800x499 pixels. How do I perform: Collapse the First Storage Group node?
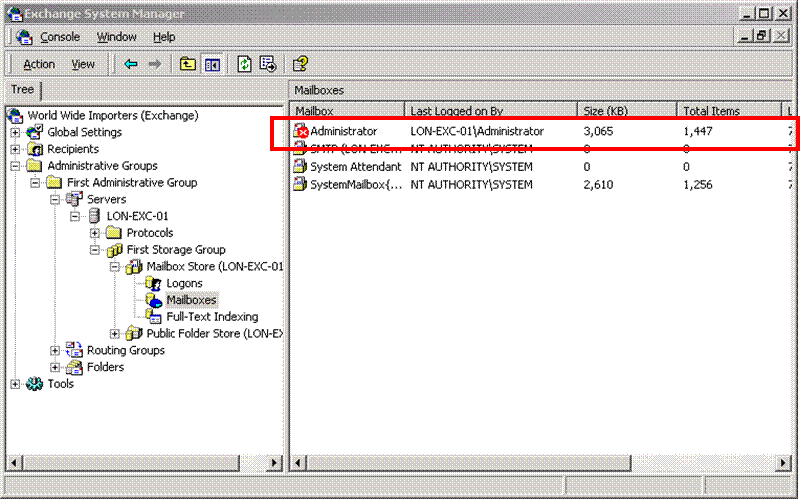point(95,250)
